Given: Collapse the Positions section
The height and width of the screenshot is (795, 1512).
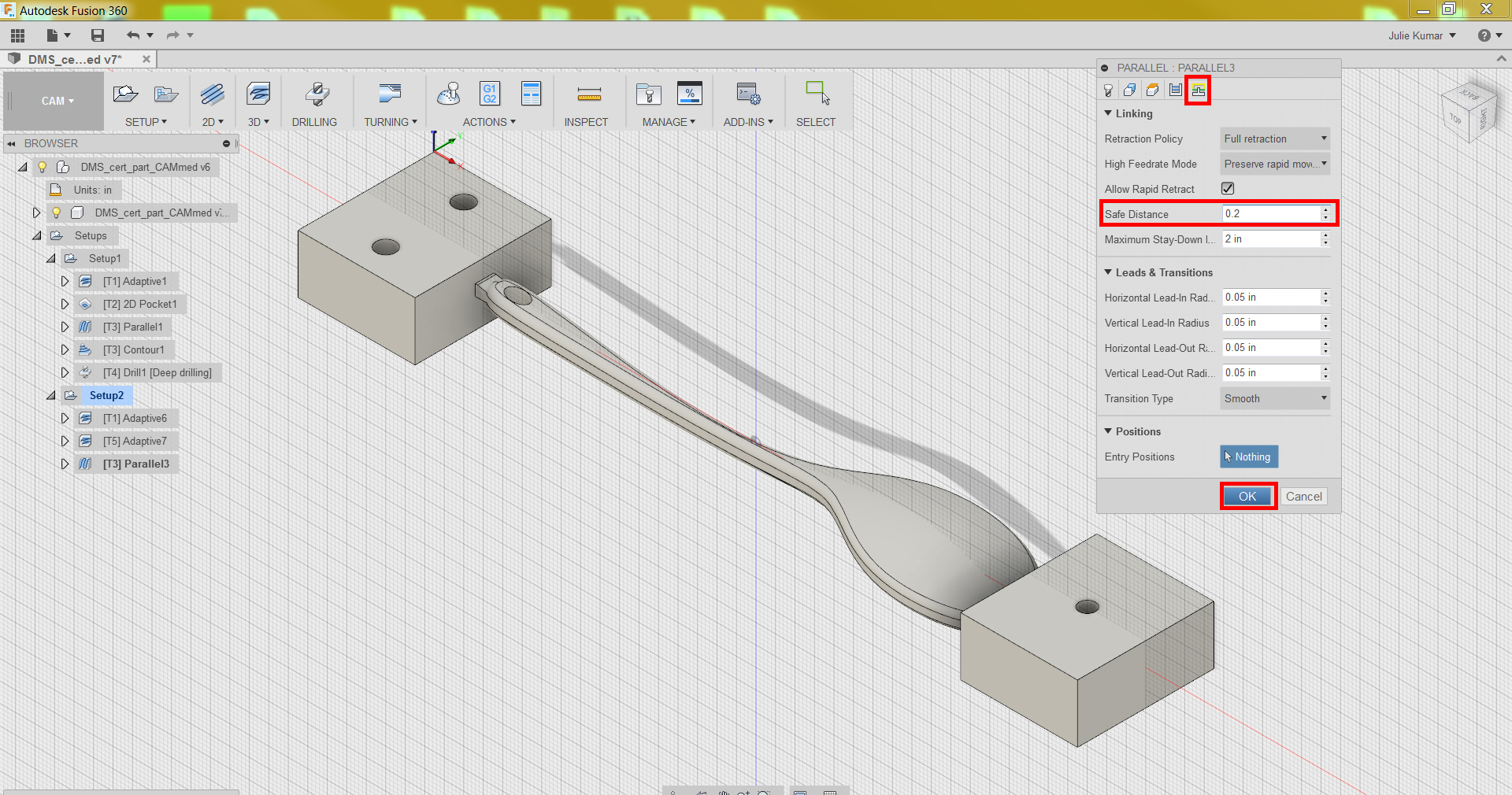Looking at the screenshot, I should (1108, 431).
